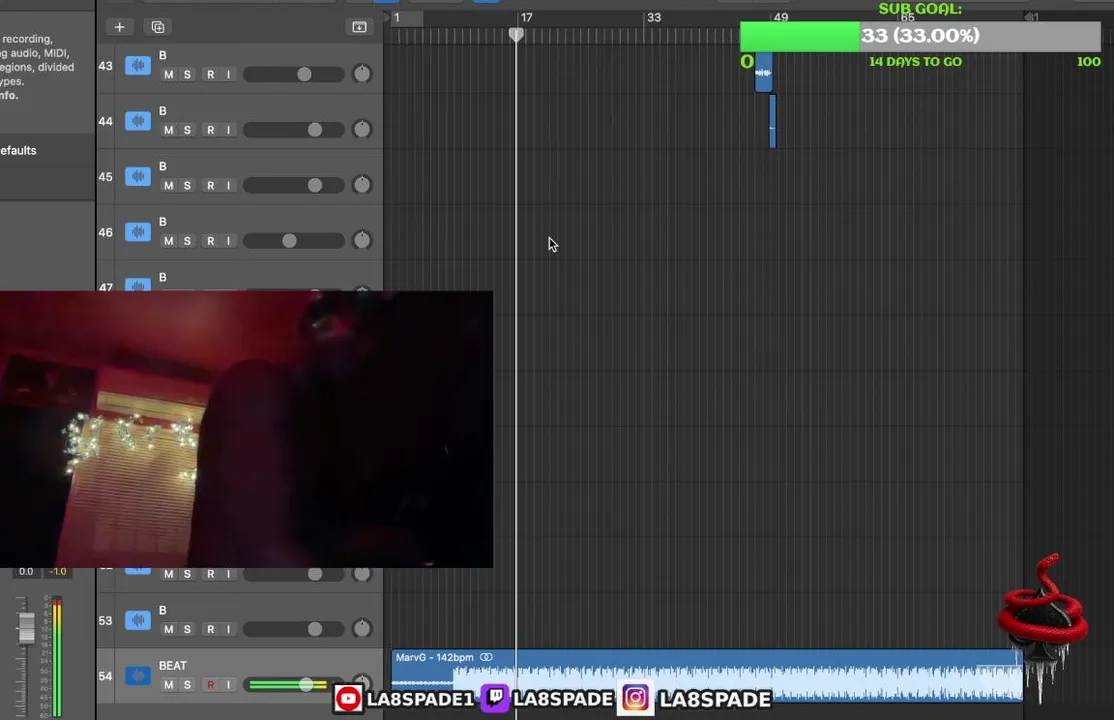Toggle input monitoring on track 46
This screenshot has width=1114, height=720.
(228, 241)
